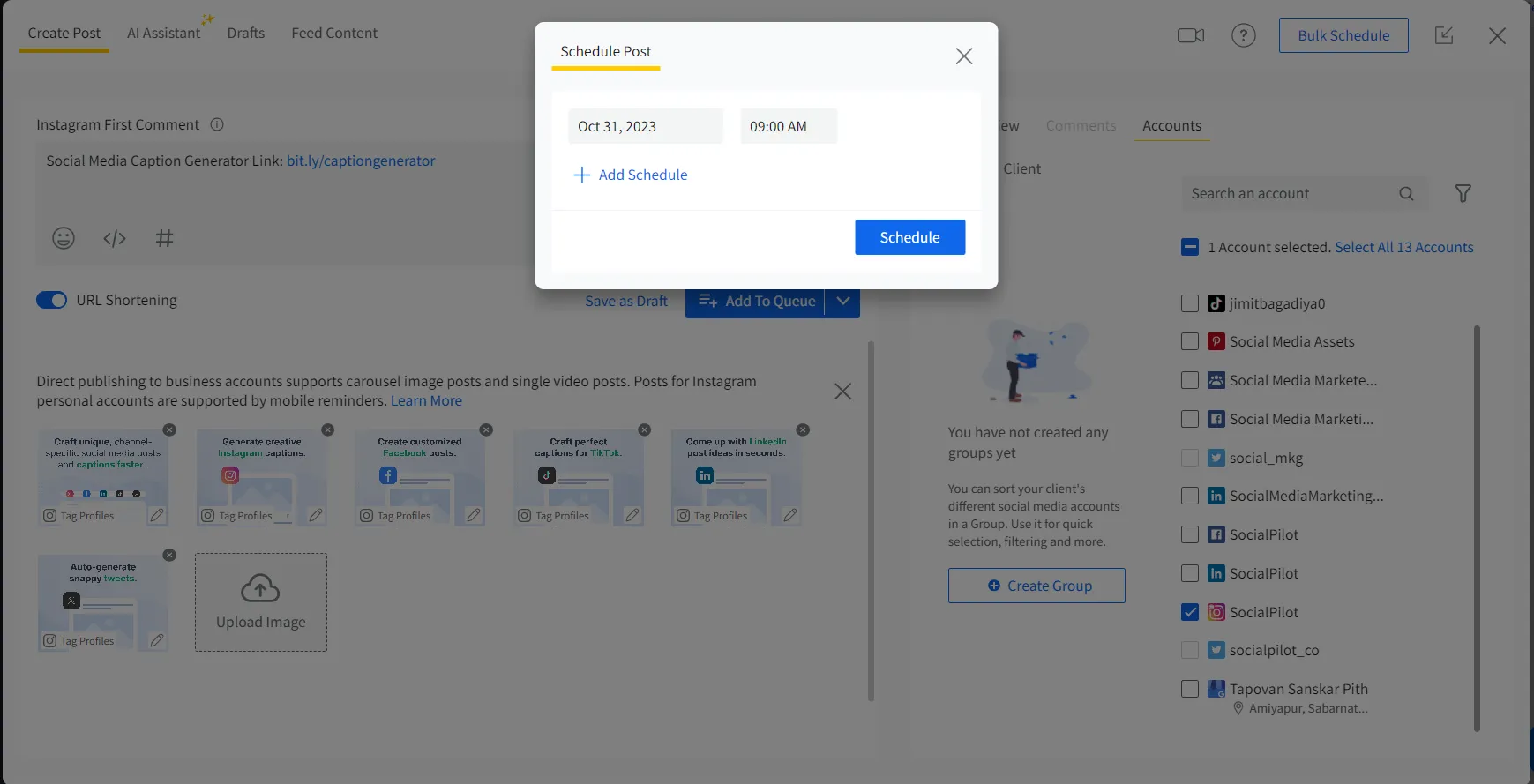The image size is (1534, 784).
Task: Click the search magnifier in account search
Action: click(x=1406, y=194)
